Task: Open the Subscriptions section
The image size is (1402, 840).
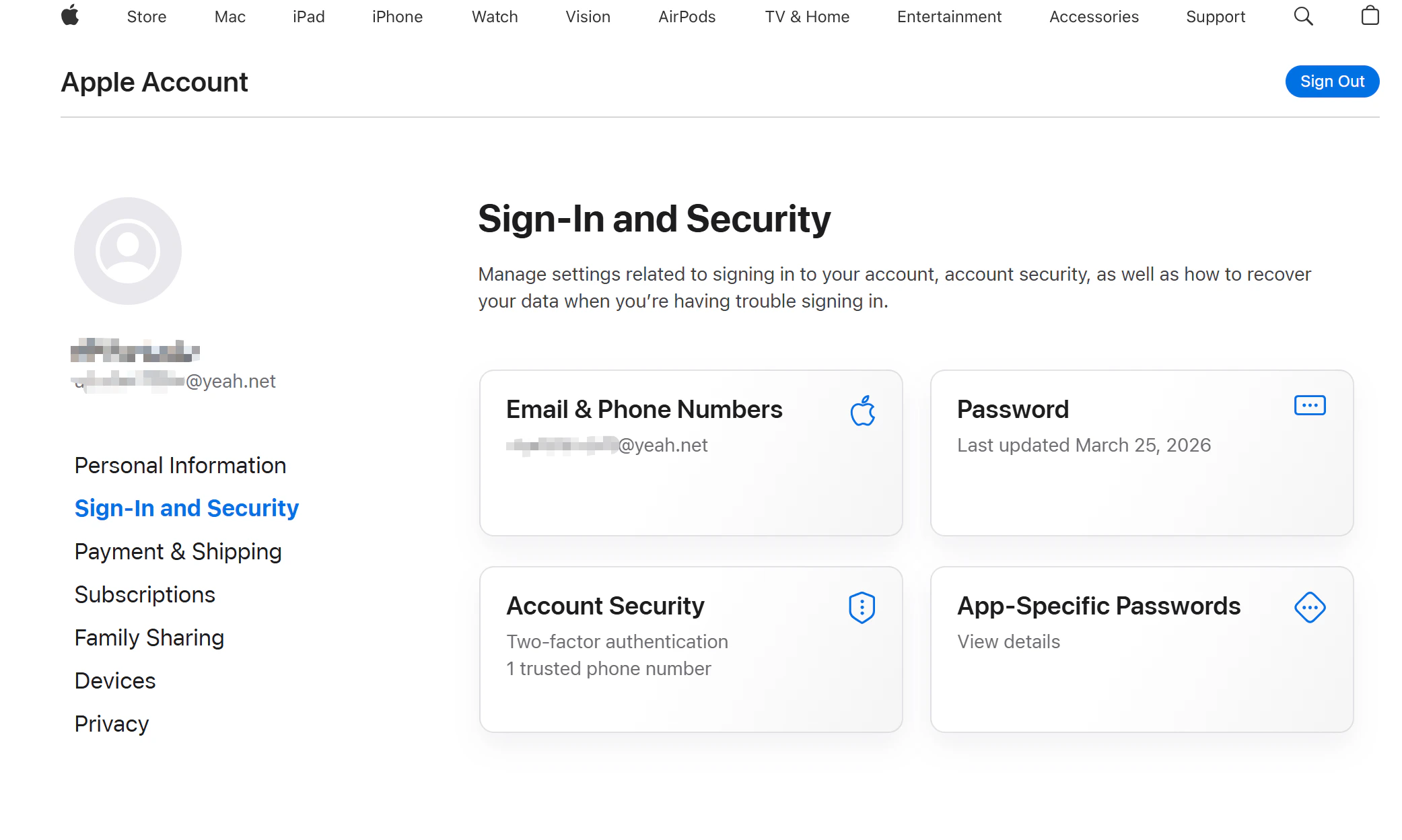Action: coord(145,594)
